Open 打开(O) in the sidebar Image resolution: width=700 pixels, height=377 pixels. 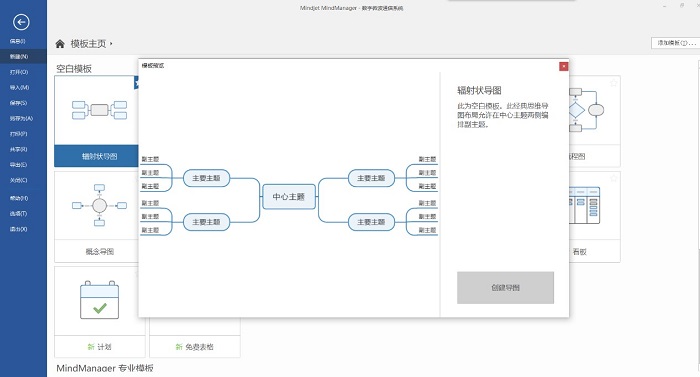[19, 72]
